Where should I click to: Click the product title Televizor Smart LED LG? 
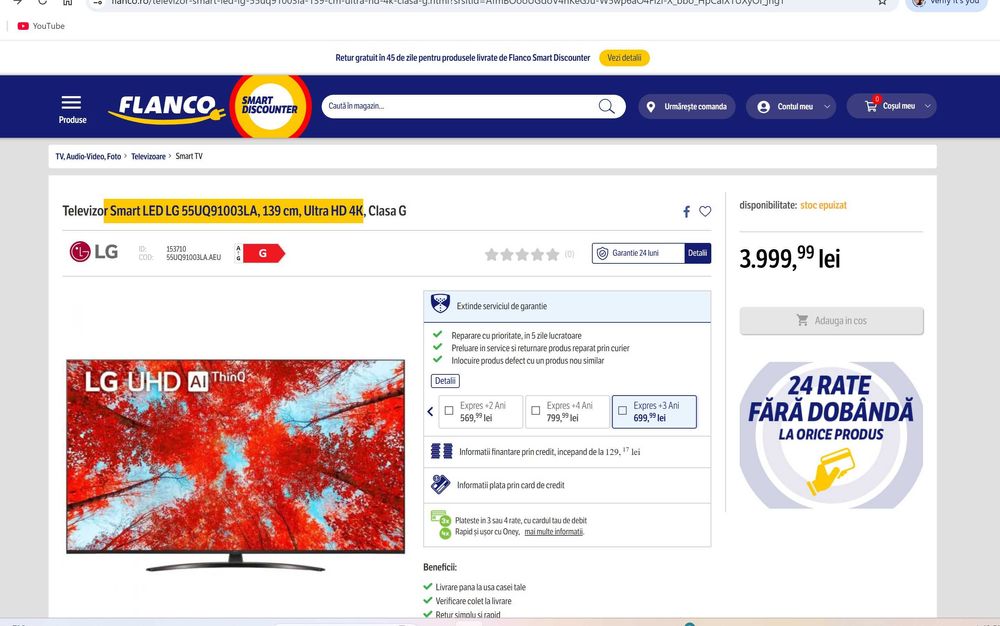coord(234,211)
